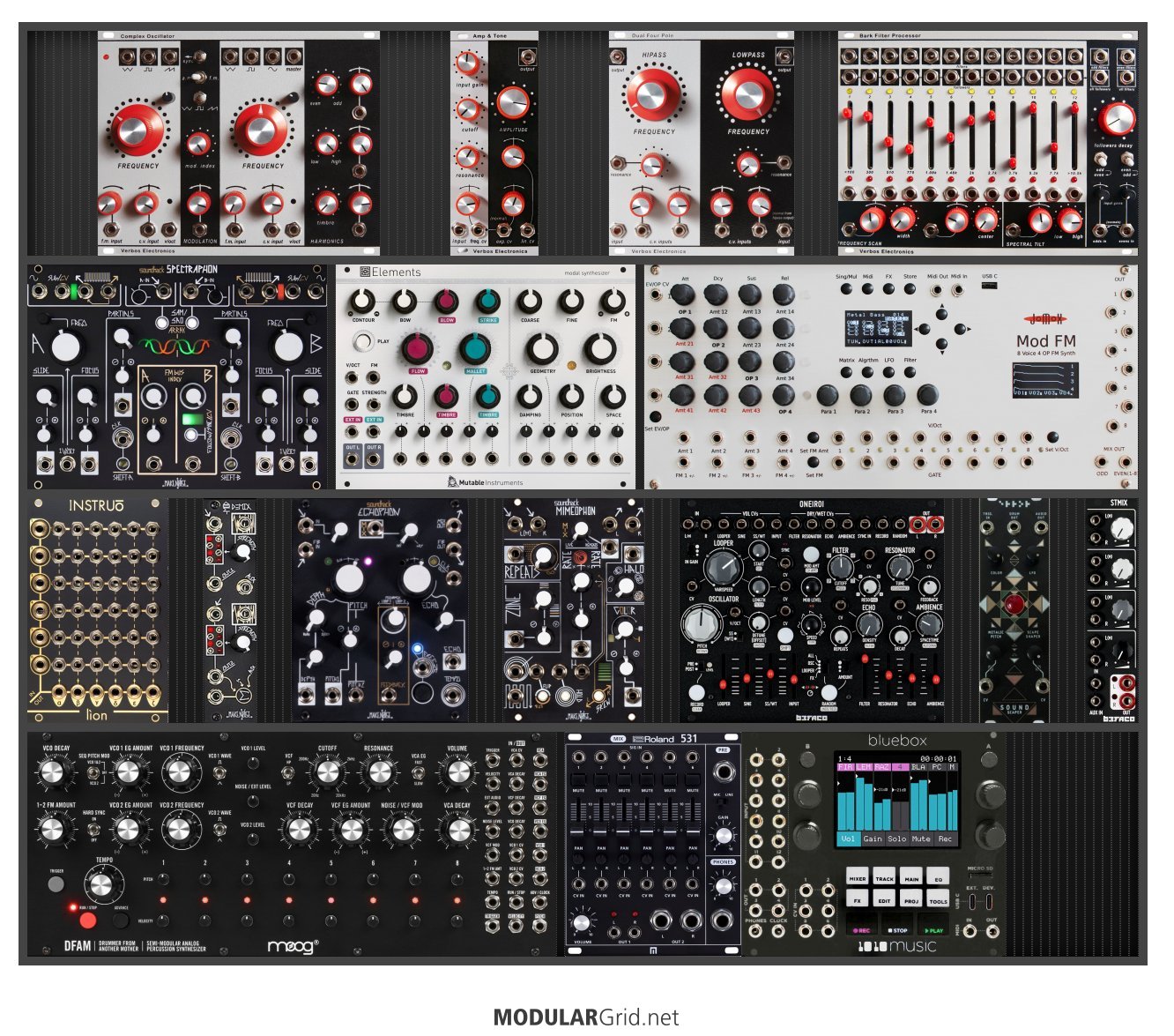Click the Dual Four Pole Hipass Frequency knob
Image resolution: width=1174 pixels, height=1036 pixels.
click(653, 95)
